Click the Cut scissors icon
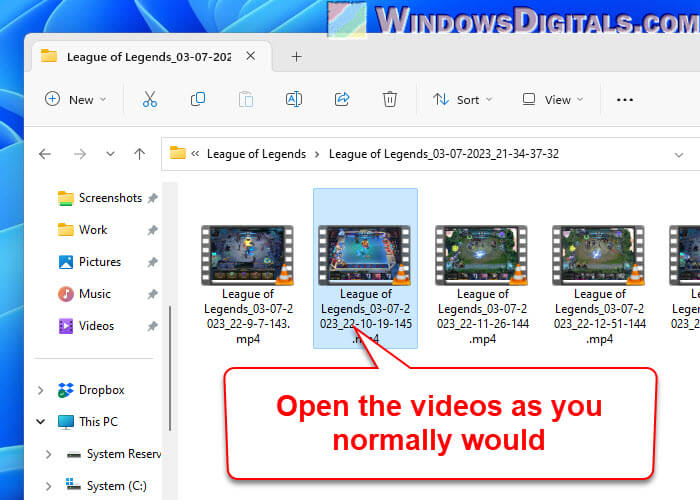 click(150, 99)
